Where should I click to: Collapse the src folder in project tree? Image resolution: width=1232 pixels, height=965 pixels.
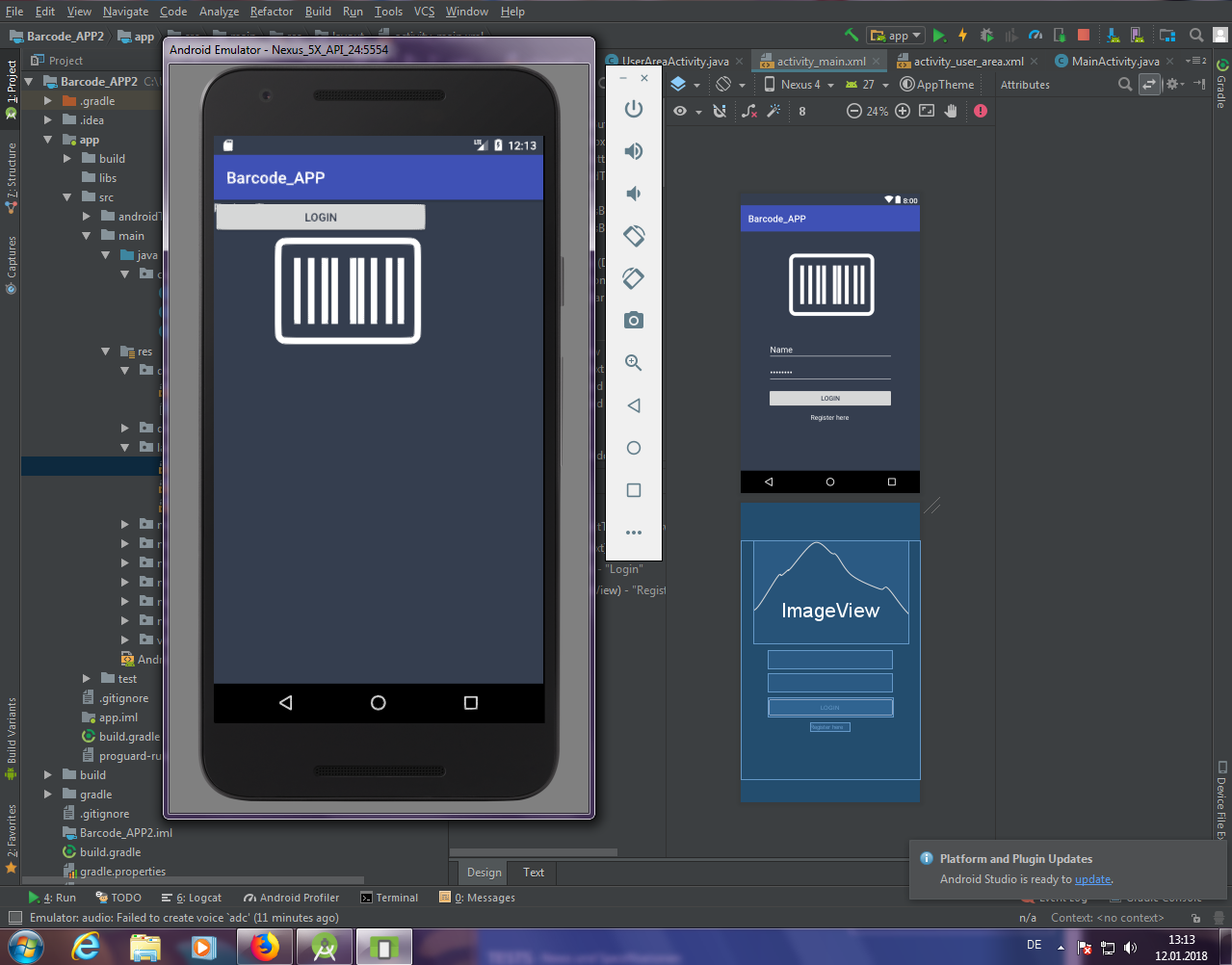pos(67,197)
